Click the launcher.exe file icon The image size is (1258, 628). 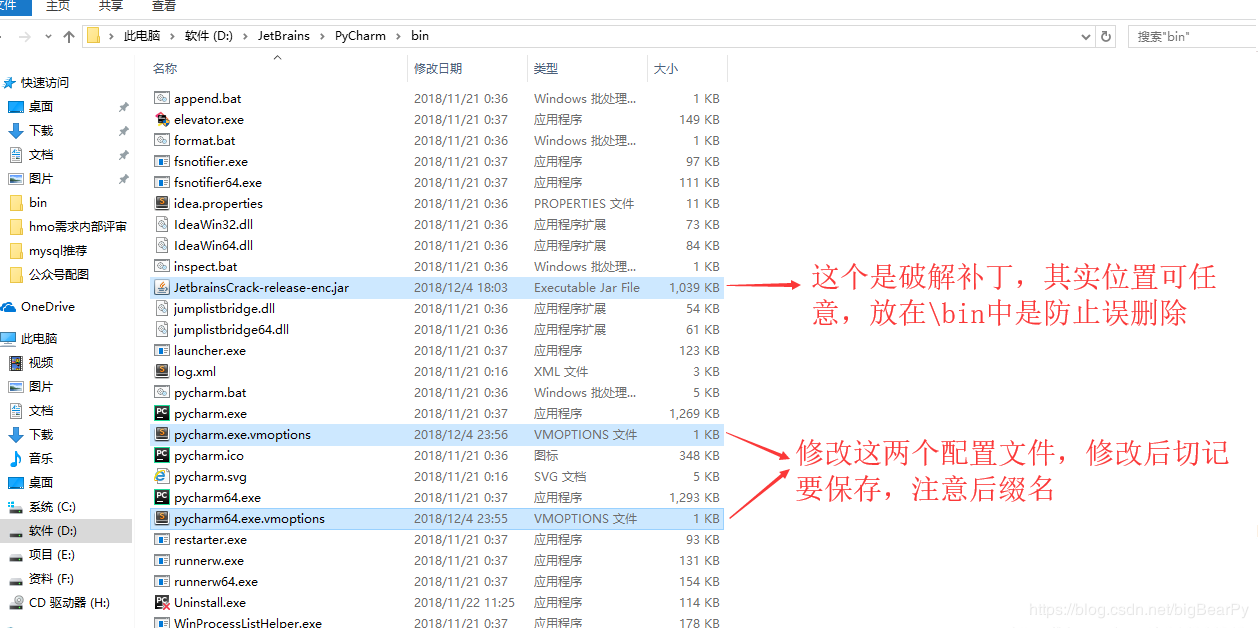[162, 350]
